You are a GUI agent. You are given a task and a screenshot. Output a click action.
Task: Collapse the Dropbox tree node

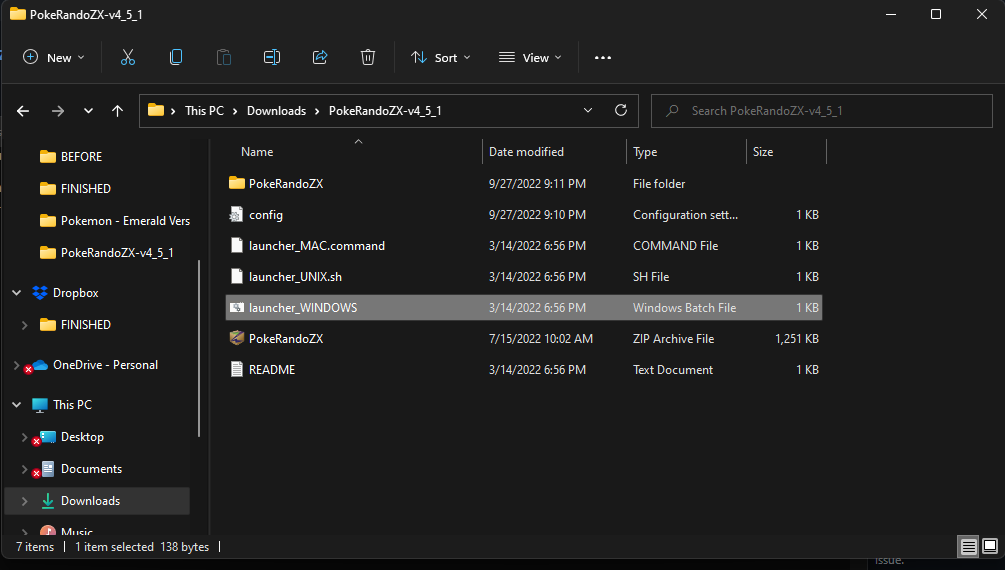coord(17,292)
